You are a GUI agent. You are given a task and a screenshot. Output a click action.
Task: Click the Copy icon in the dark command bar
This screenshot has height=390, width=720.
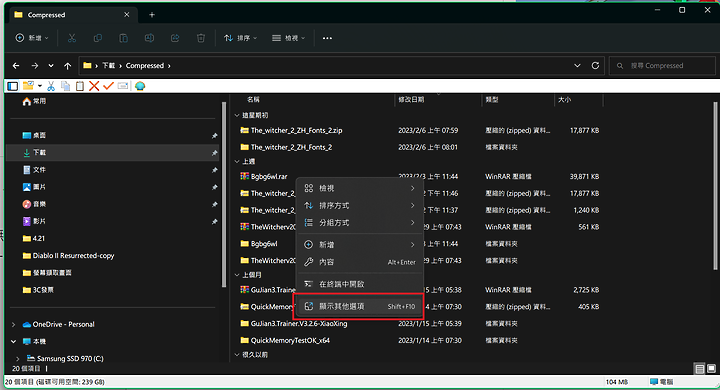(x=98, y=38)
